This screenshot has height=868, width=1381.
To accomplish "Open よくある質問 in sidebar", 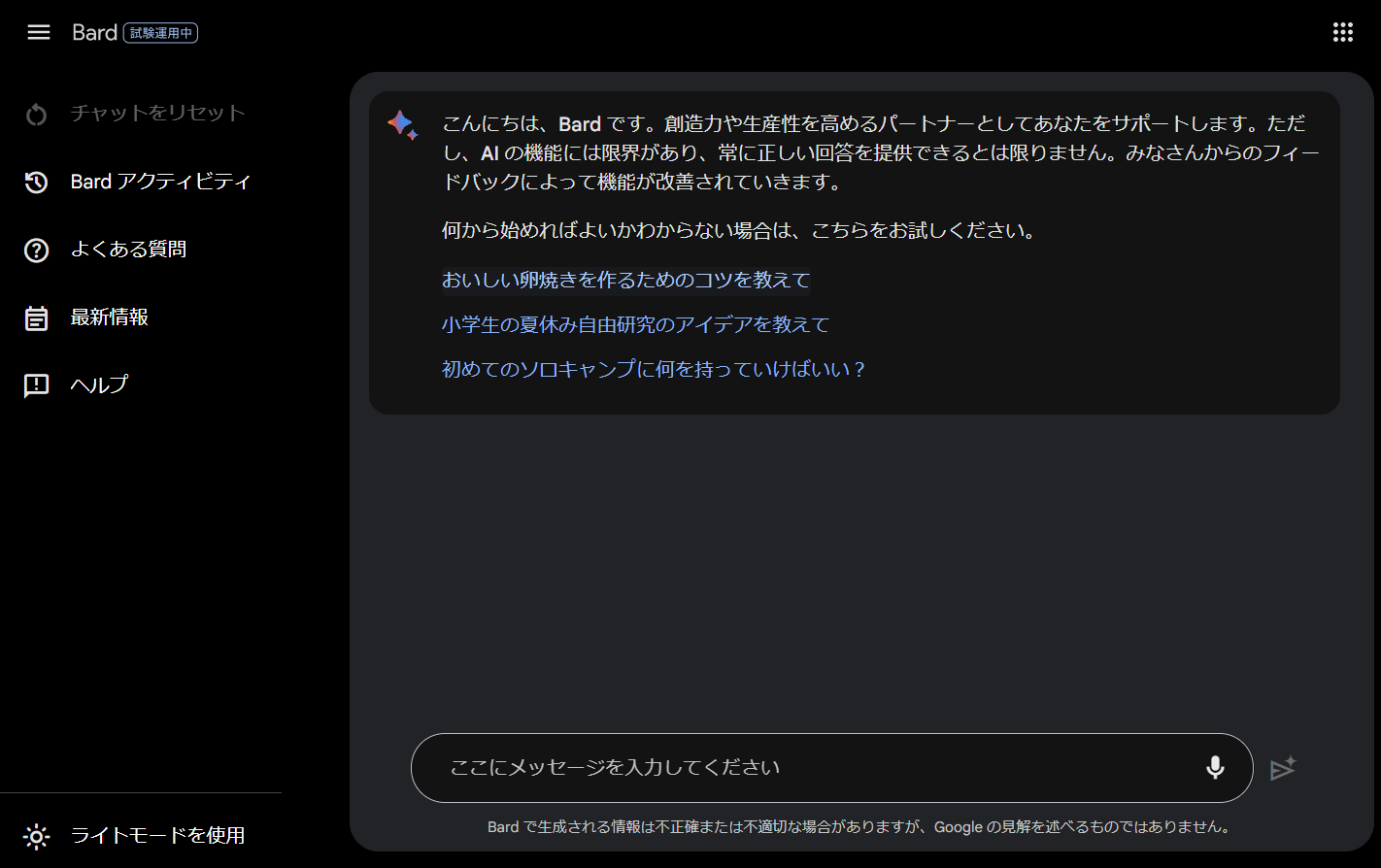I will click(x=128, y=250).
